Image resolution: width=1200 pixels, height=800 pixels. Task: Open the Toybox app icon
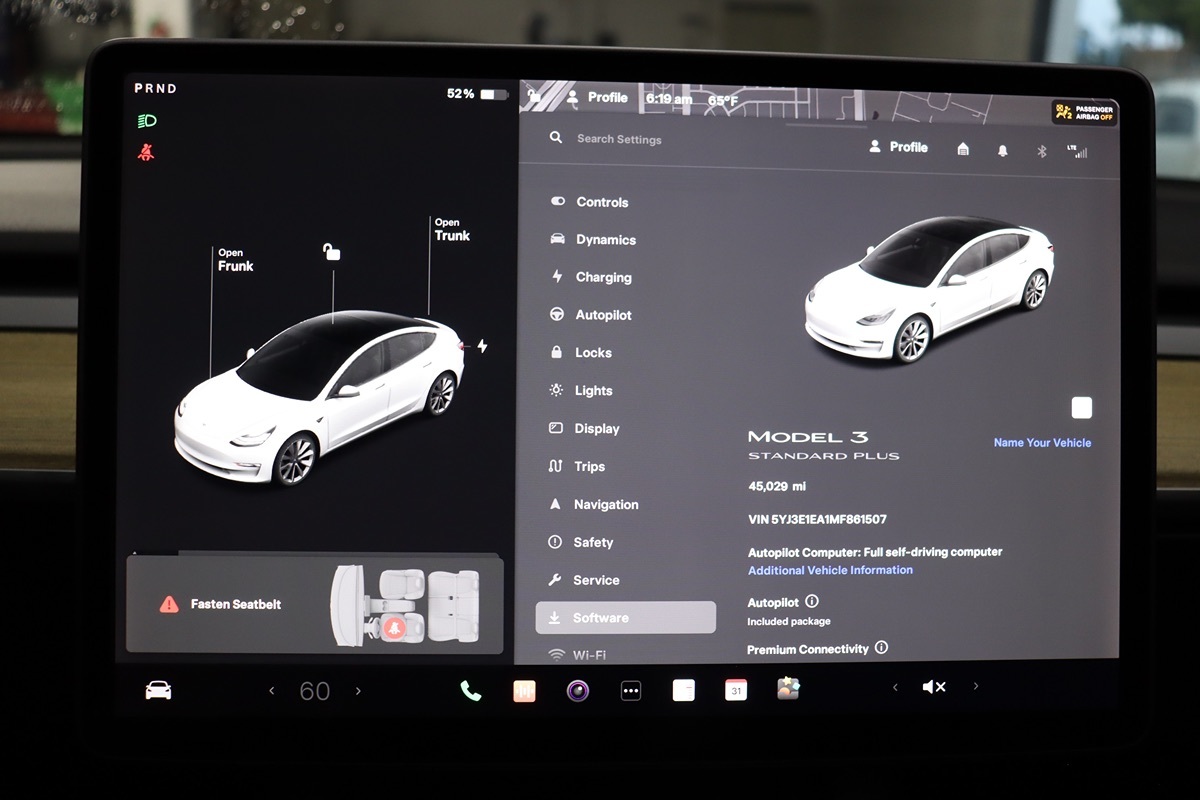[788, 689]
